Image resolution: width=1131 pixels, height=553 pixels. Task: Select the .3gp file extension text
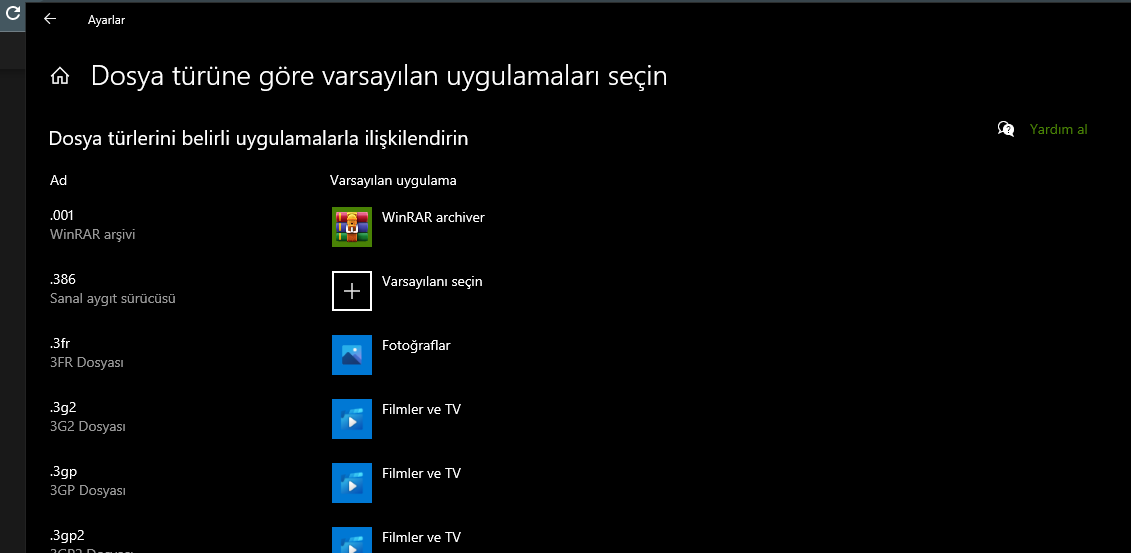pos(63,472)
